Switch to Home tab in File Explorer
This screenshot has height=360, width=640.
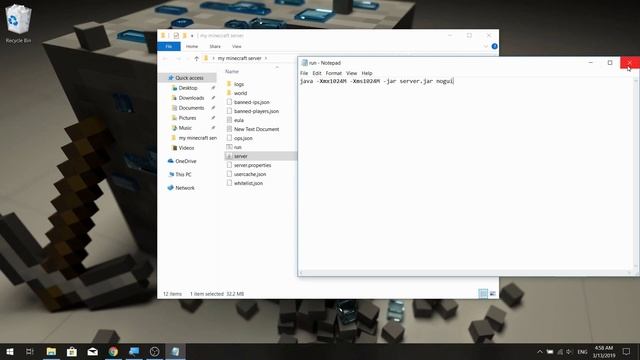(192, 47)
